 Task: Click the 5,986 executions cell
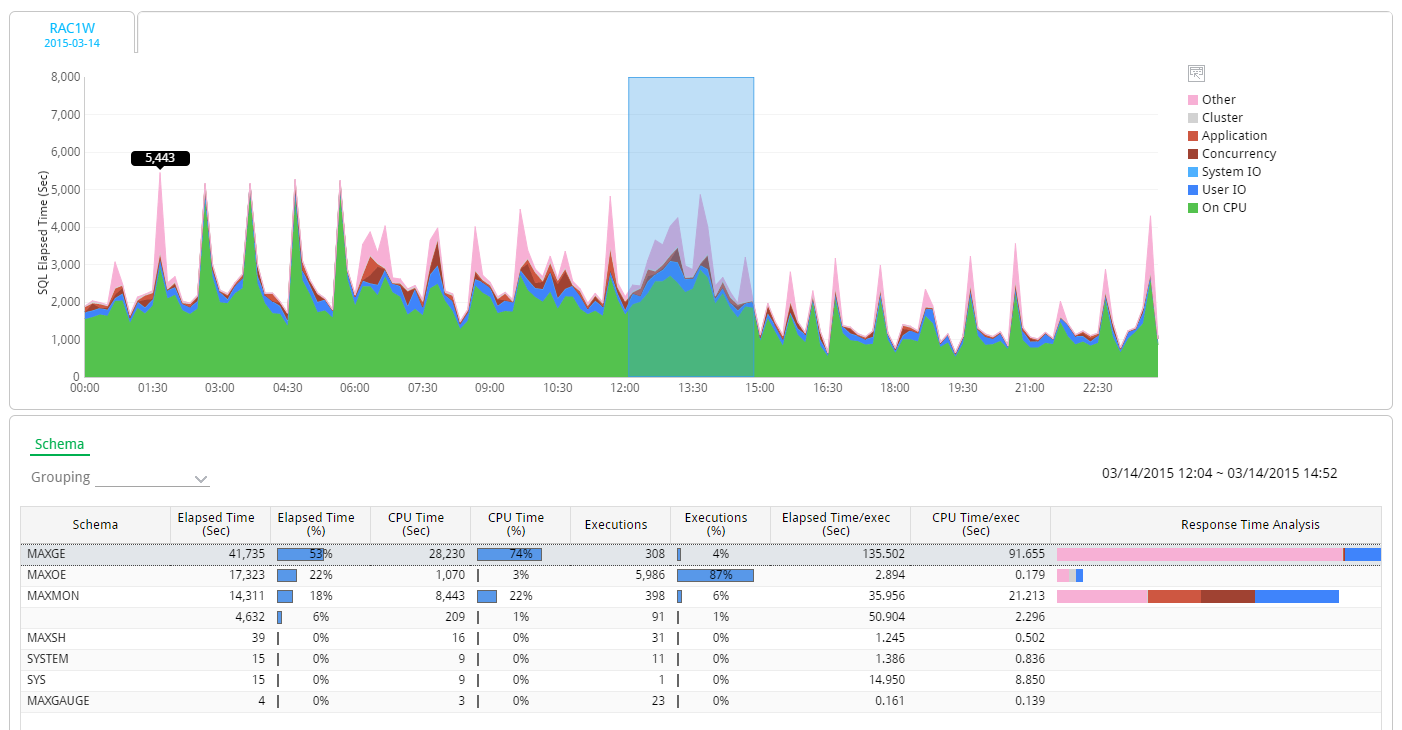621,575
